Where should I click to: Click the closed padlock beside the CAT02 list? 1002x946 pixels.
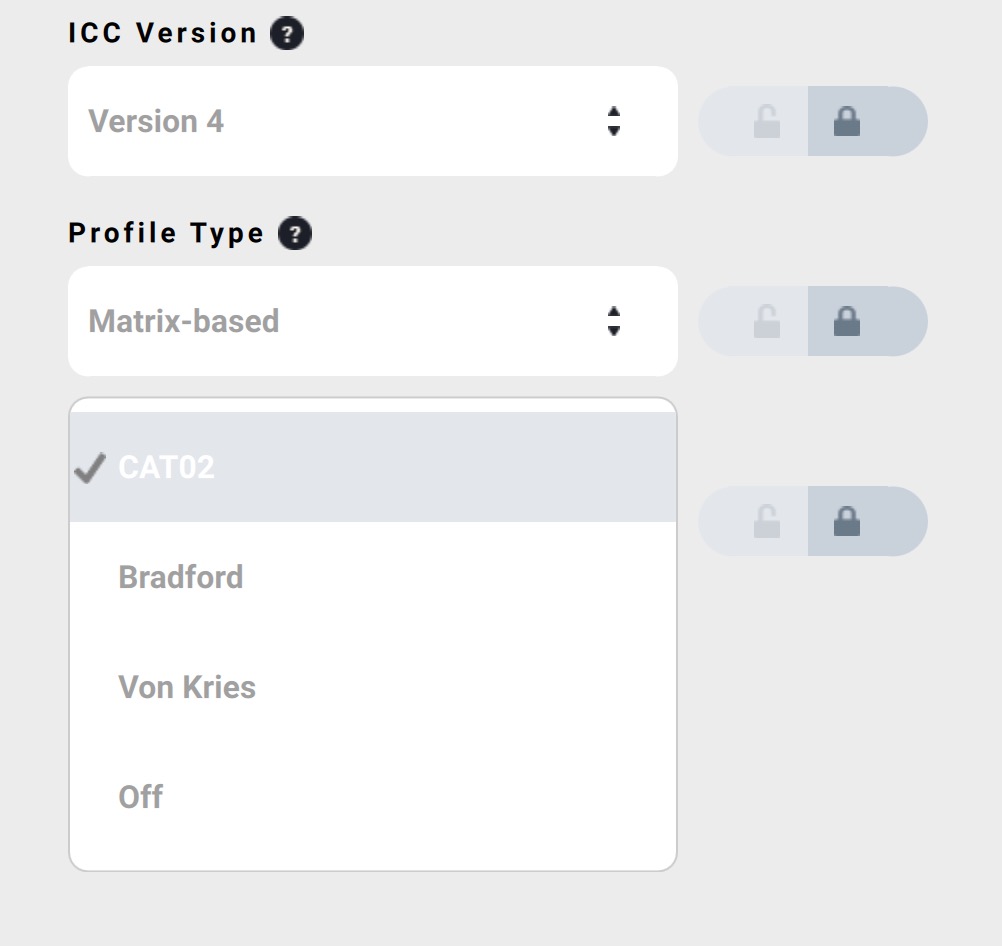847,522
